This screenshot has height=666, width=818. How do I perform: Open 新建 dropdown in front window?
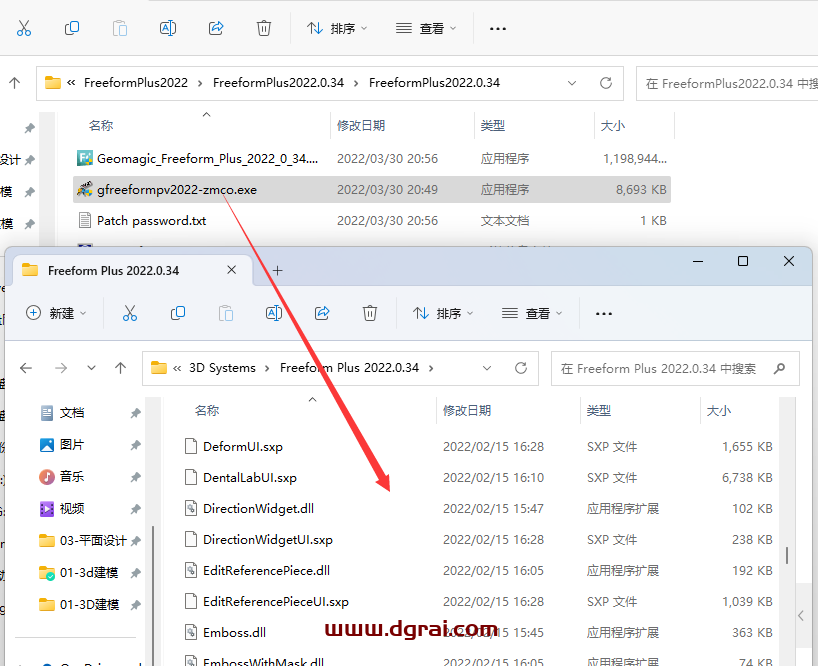pyautogui.click(x=56, y=313)
